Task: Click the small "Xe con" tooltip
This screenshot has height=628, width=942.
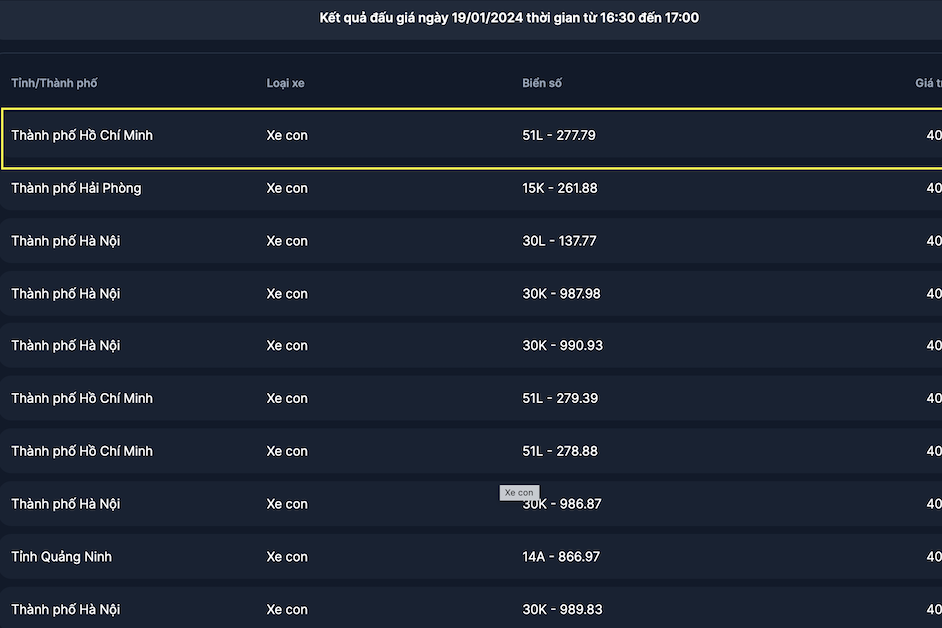Action: (x=520, y=493)
